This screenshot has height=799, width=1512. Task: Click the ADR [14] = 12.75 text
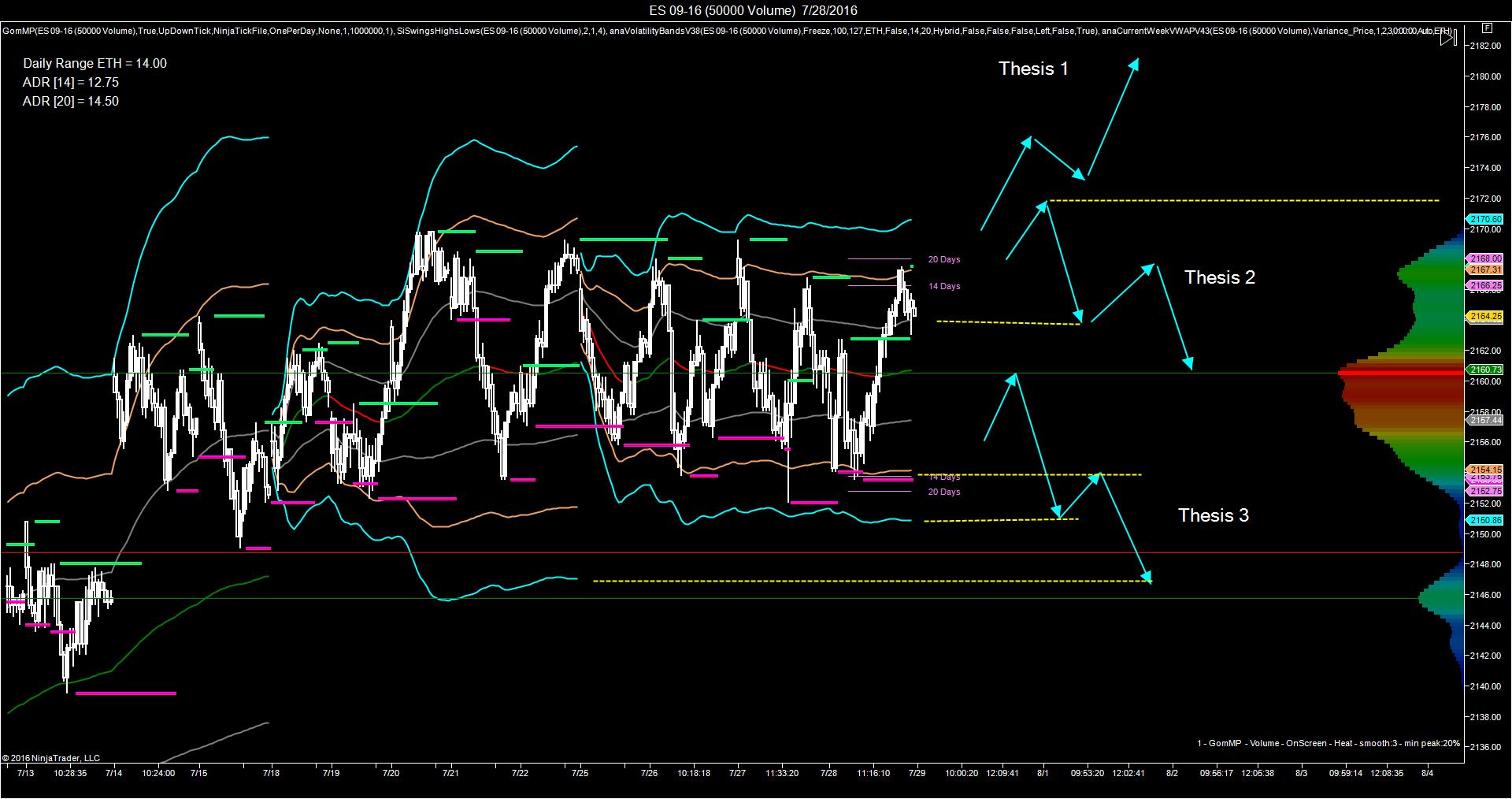tap(71, 83)
